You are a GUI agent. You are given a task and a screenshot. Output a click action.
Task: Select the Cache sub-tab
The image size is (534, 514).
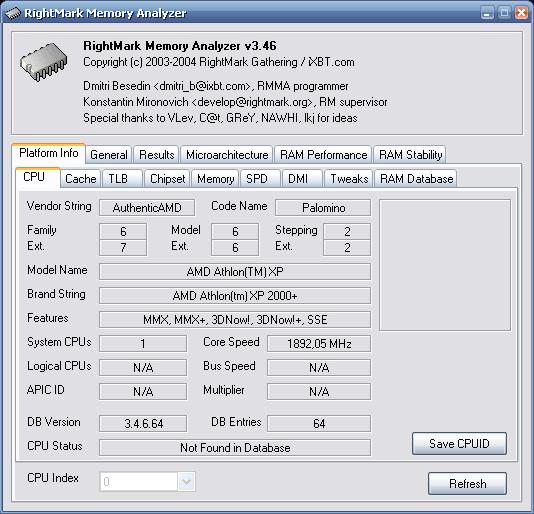point(81,179)
